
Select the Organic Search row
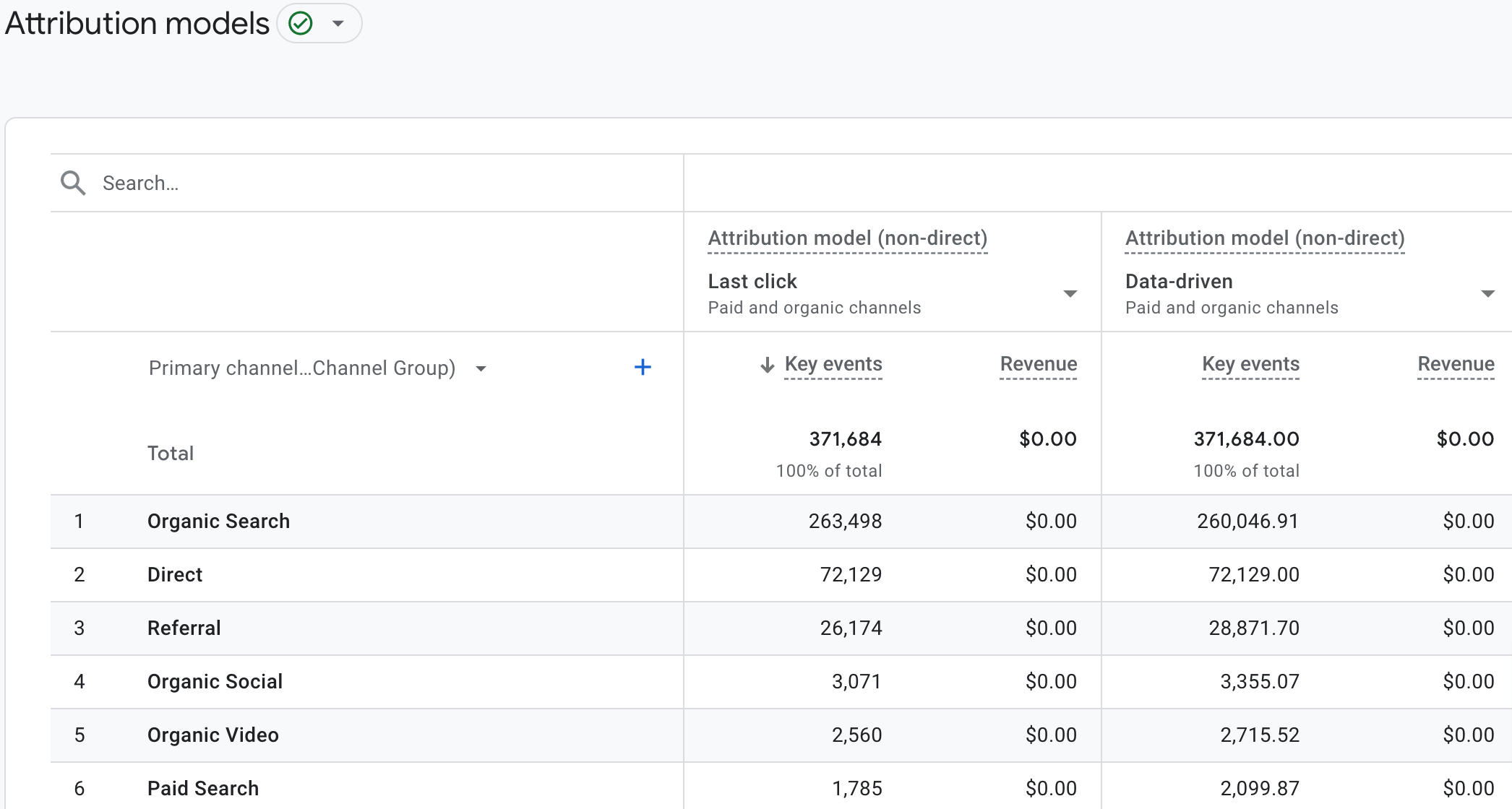[x=781, y=522]
